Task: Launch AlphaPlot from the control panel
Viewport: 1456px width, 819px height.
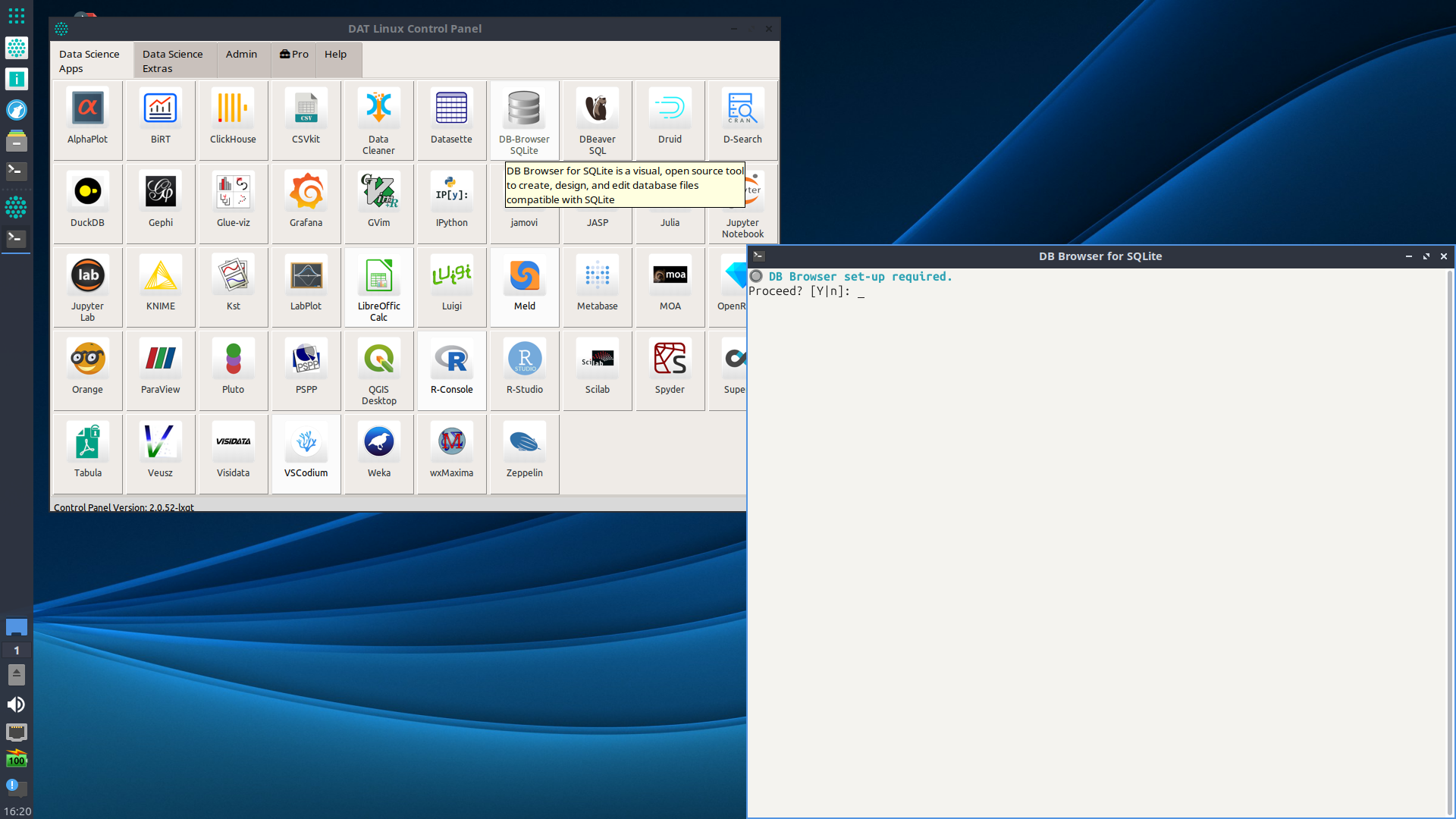Action: click(88, 120)
